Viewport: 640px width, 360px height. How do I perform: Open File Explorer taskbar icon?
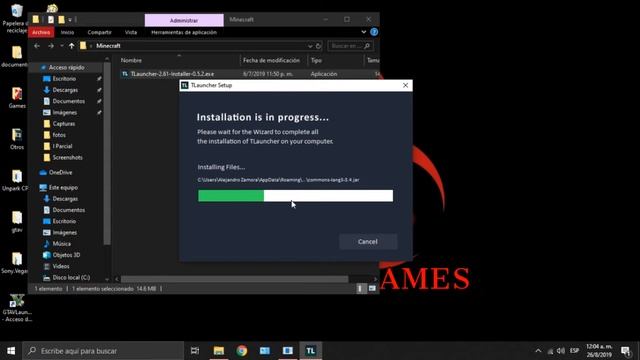pyautogui.click(x=219, y=351)
